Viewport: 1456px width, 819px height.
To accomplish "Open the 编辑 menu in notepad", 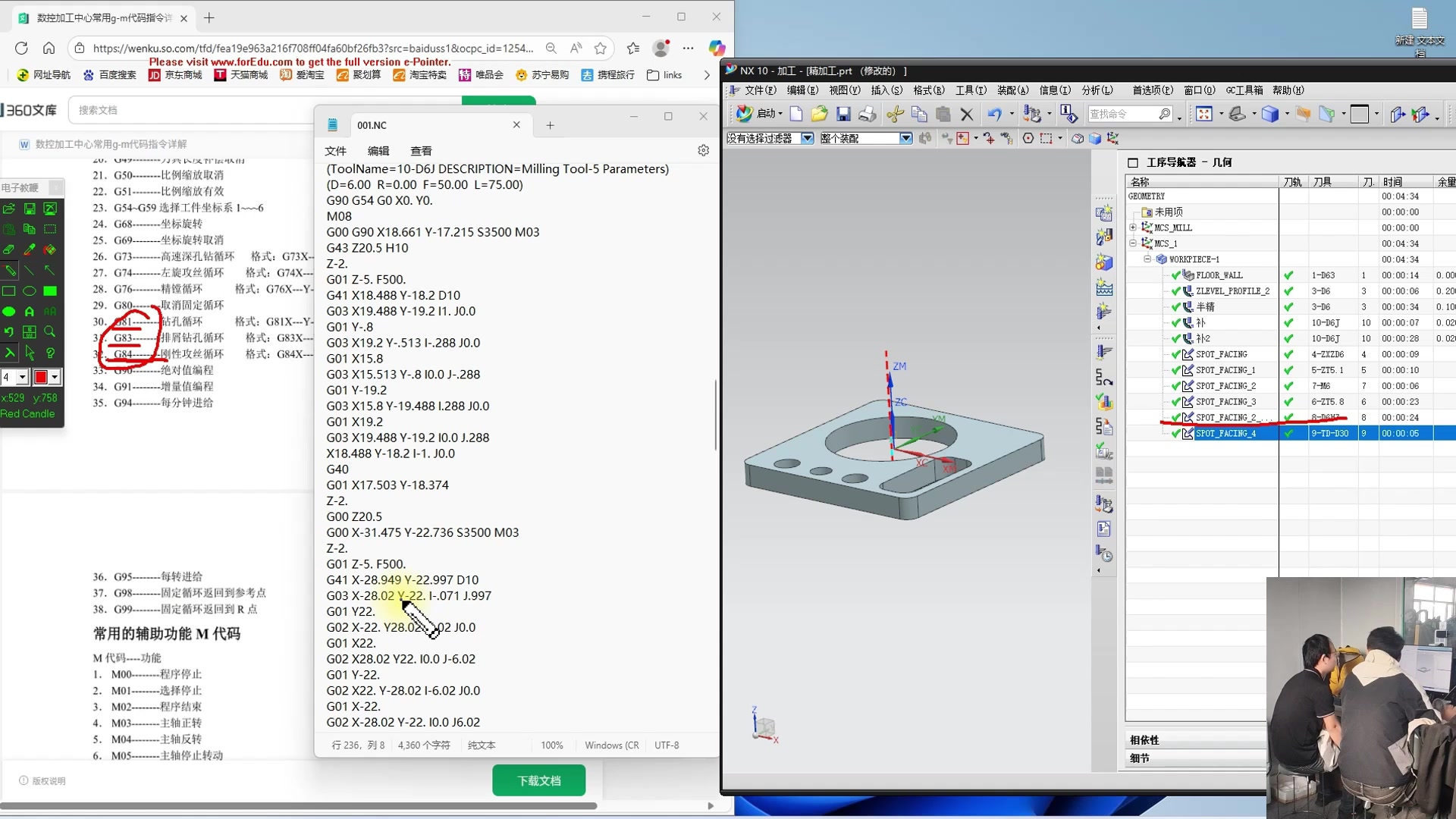I will pyautogui.click(x=378, y=151).
